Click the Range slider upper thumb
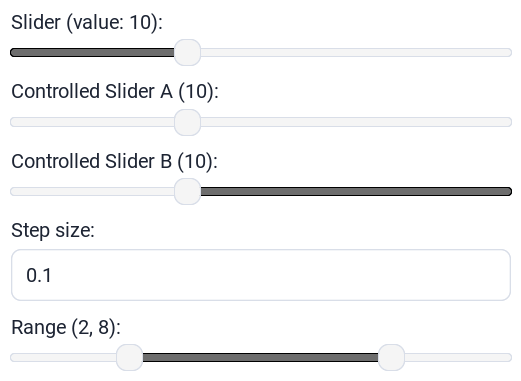 [x=391, y=357]
